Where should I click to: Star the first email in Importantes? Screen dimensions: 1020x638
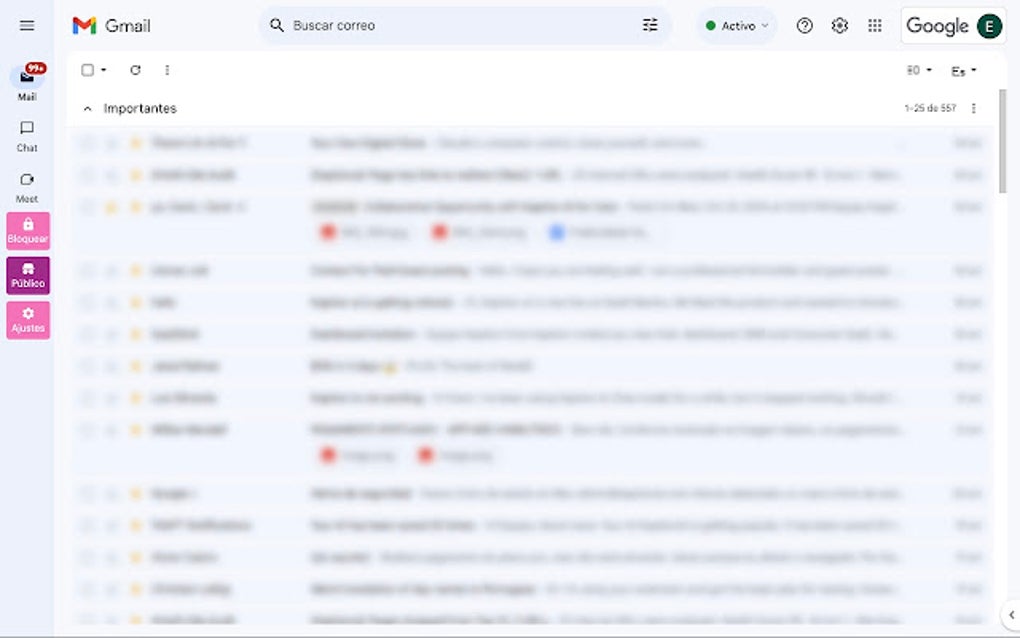pyautogui.click(x=136, y=142)
